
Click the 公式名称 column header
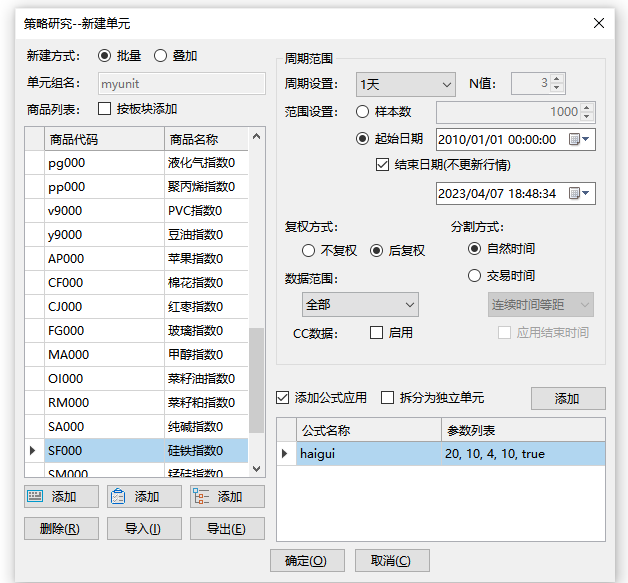coord(368,431)
